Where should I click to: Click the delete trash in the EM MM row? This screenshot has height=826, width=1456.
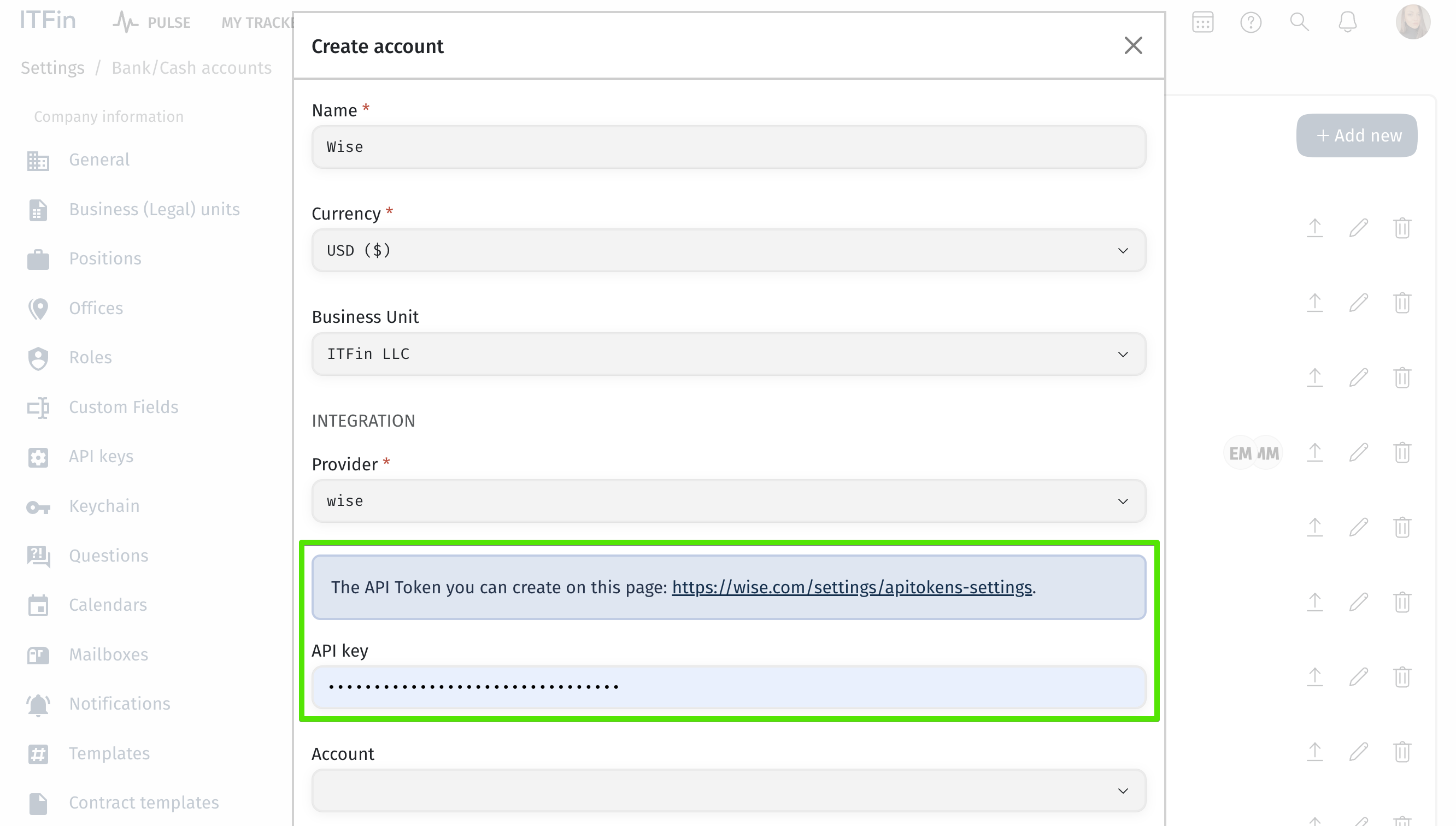coord(1401,452)
